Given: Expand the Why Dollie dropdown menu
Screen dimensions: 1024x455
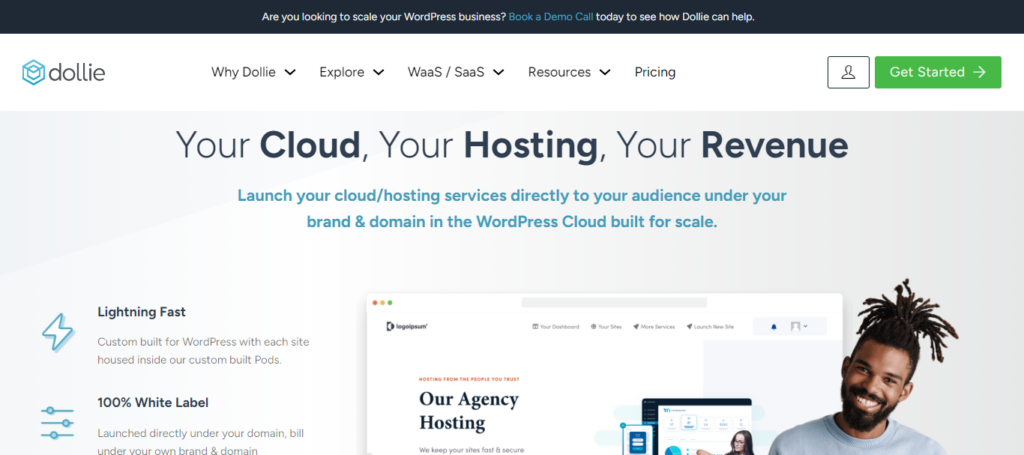Looking at the screenshot, I should click(x=253, y=72).
